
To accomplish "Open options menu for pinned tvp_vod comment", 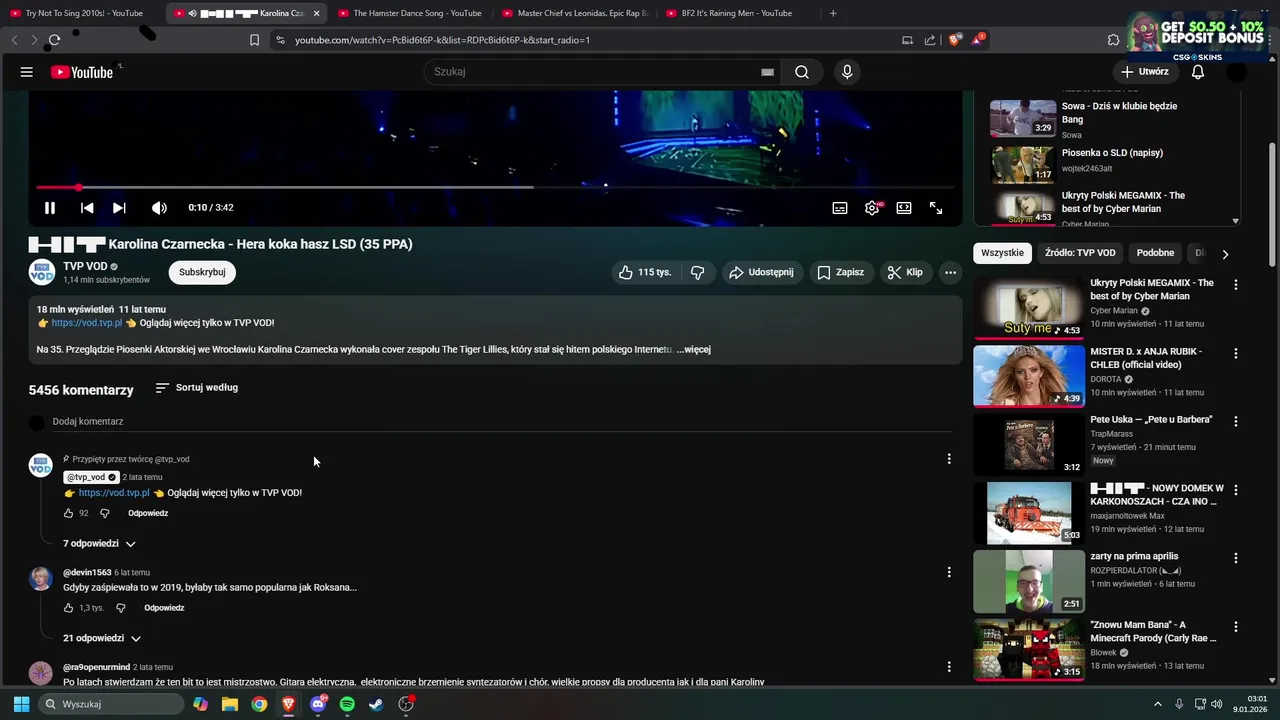I will pyautogui.click(x=949, y=459).
